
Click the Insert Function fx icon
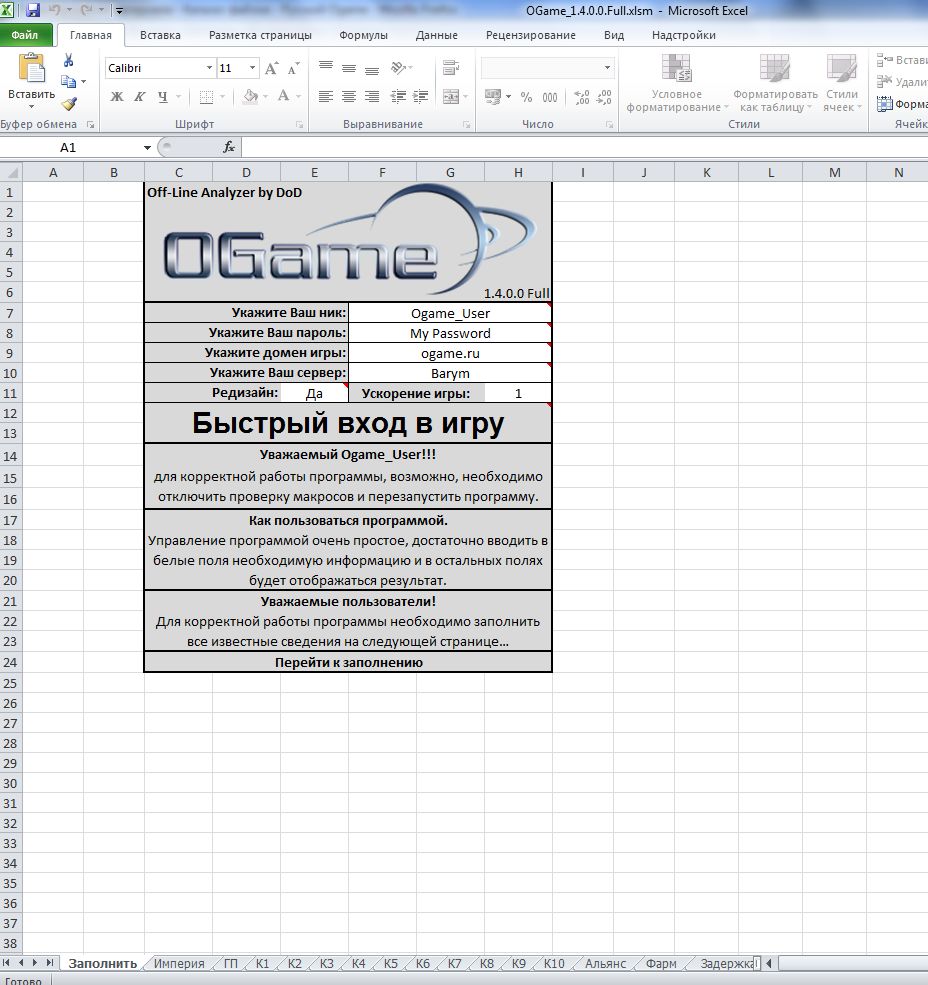click(x=229, y=147)
